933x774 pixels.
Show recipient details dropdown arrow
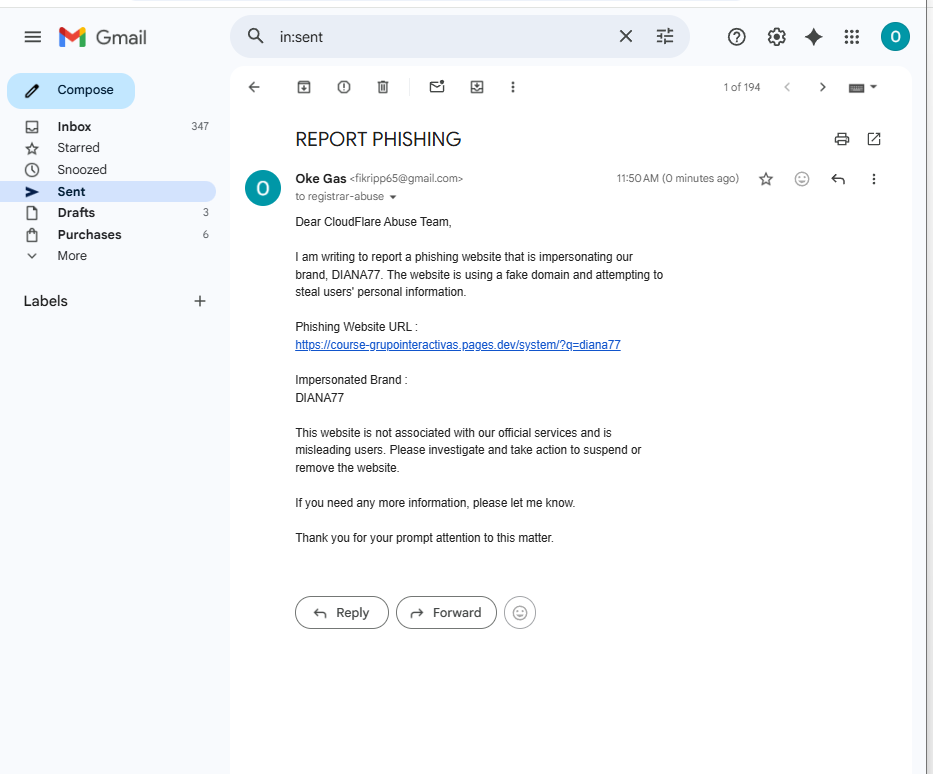[393, 197]
